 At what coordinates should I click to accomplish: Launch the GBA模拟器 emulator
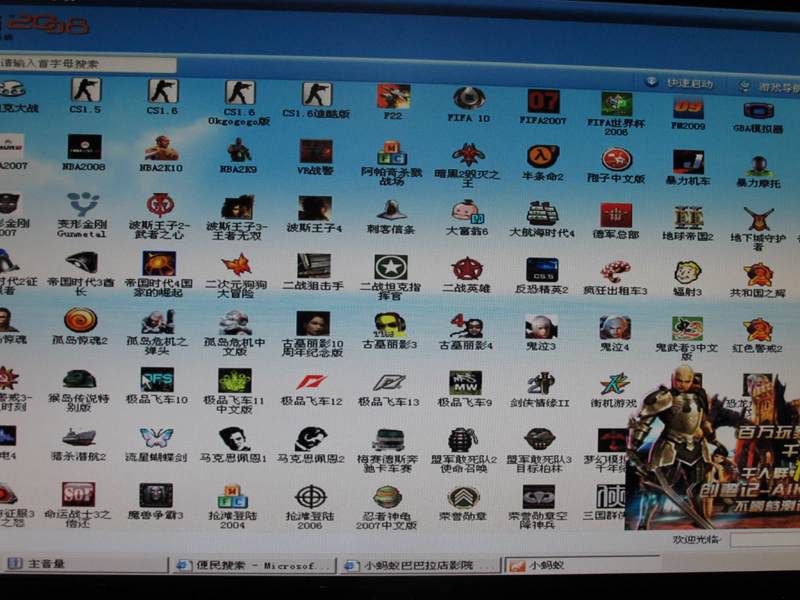pos(759,111)
